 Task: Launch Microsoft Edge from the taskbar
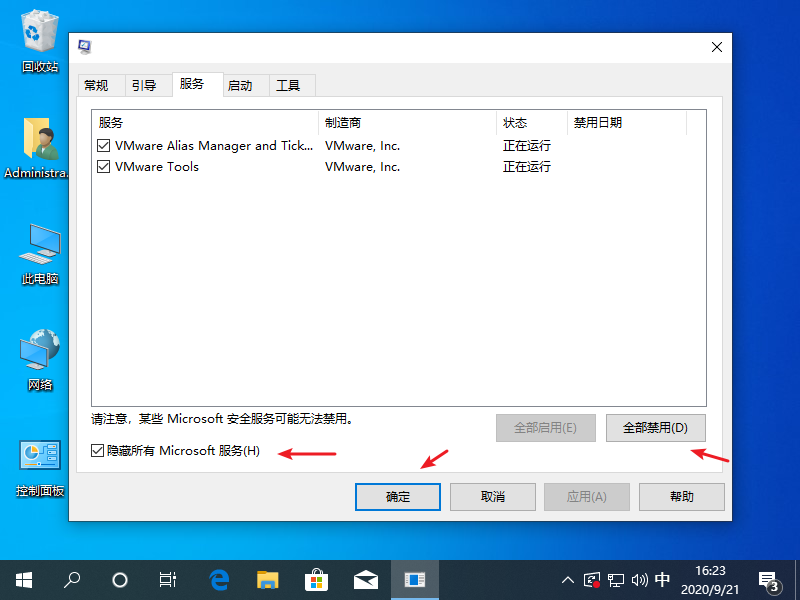tap(219, 578)
